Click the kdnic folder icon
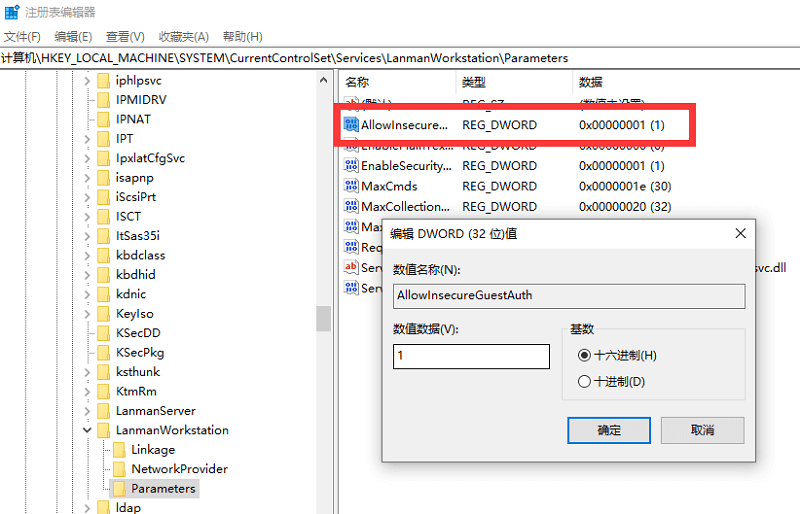 pos(104,294)
